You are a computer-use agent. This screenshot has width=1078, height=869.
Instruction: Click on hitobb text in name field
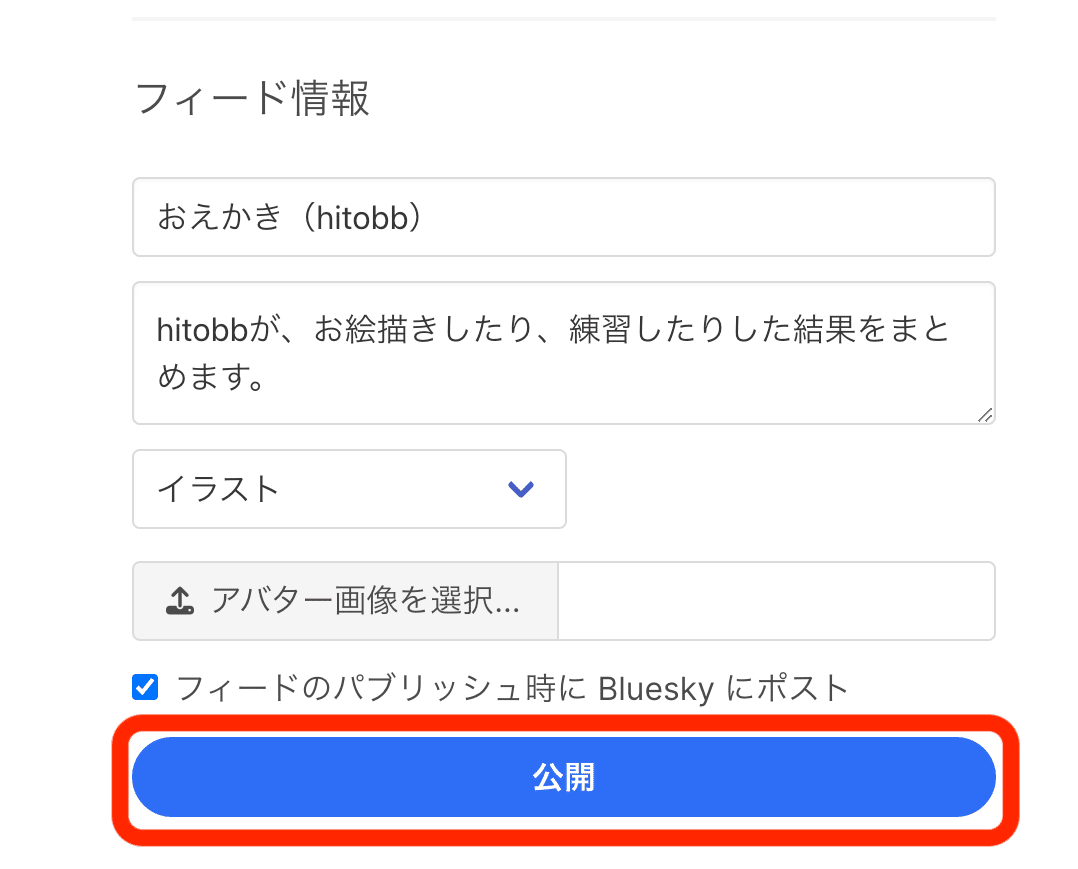pyautogui.click(x=362, y=218)
